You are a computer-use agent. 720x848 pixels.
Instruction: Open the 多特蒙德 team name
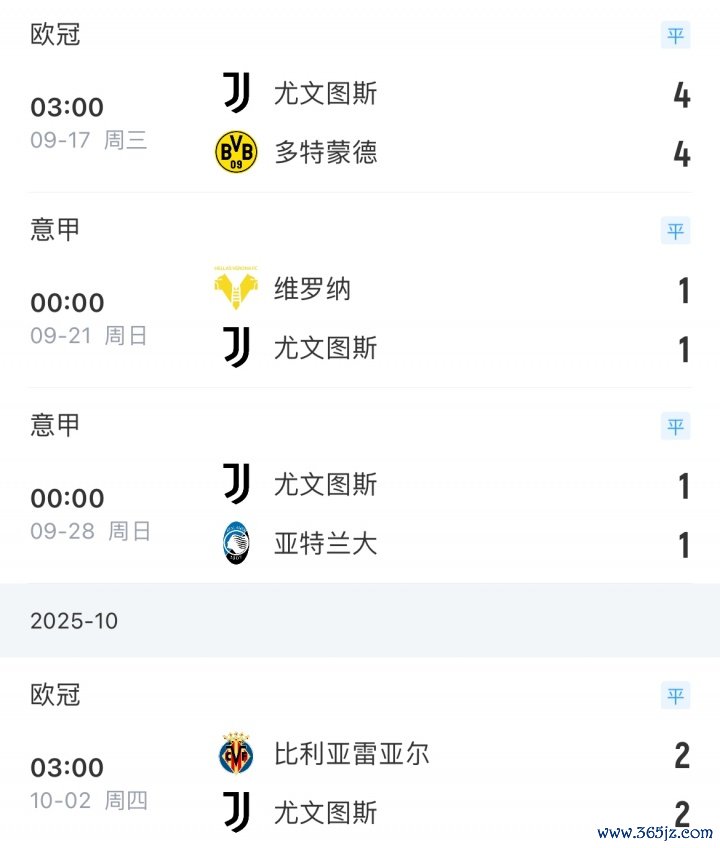(x=326, y=152)
